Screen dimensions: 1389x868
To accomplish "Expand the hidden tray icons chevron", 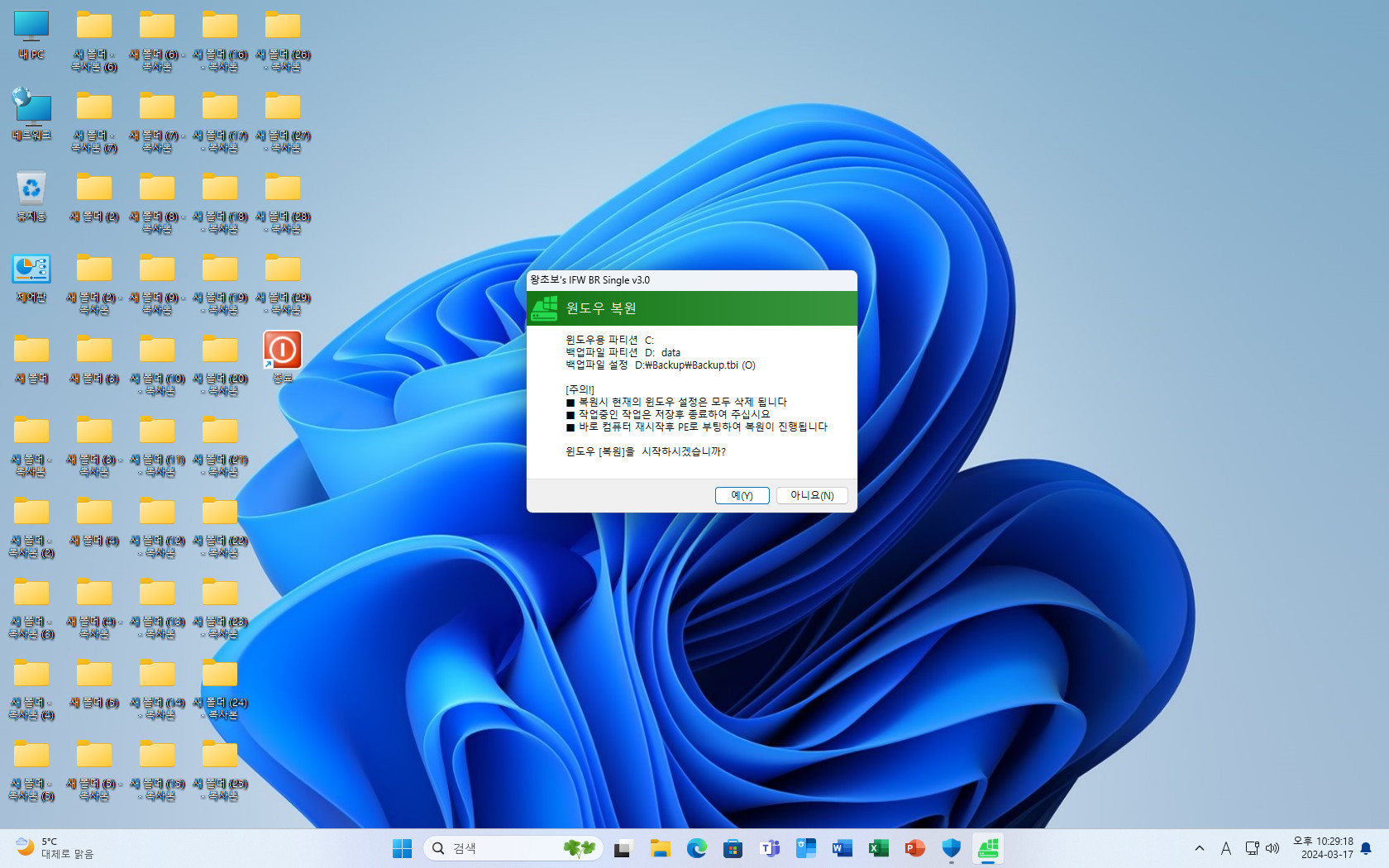I will [x=1200, y=848].
